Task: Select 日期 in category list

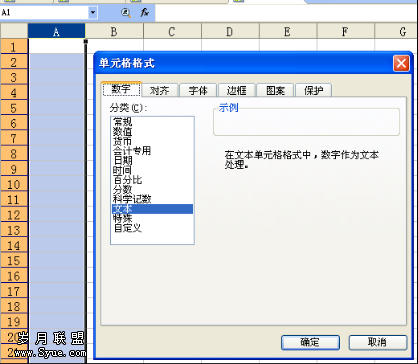Action: [x=152, y=160]
